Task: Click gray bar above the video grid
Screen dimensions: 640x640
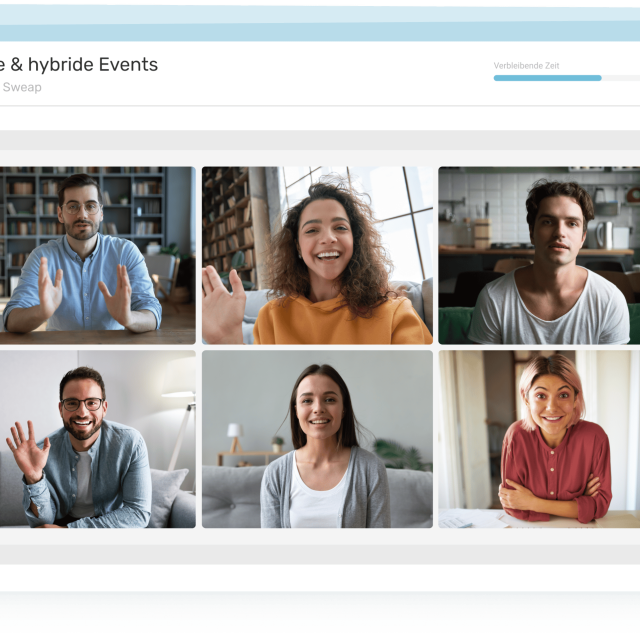Action: (320, 140)
